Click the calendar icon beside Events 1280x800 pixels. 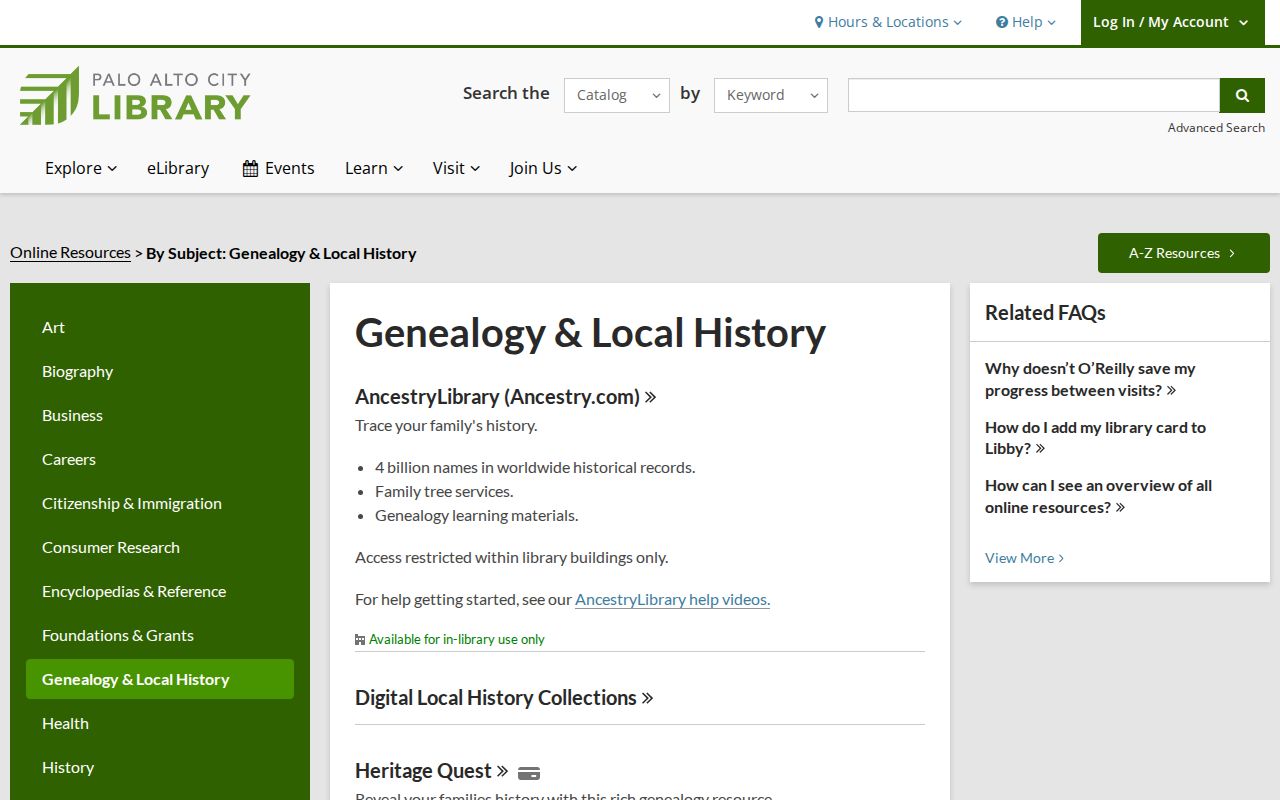click(x=250, y=168)
